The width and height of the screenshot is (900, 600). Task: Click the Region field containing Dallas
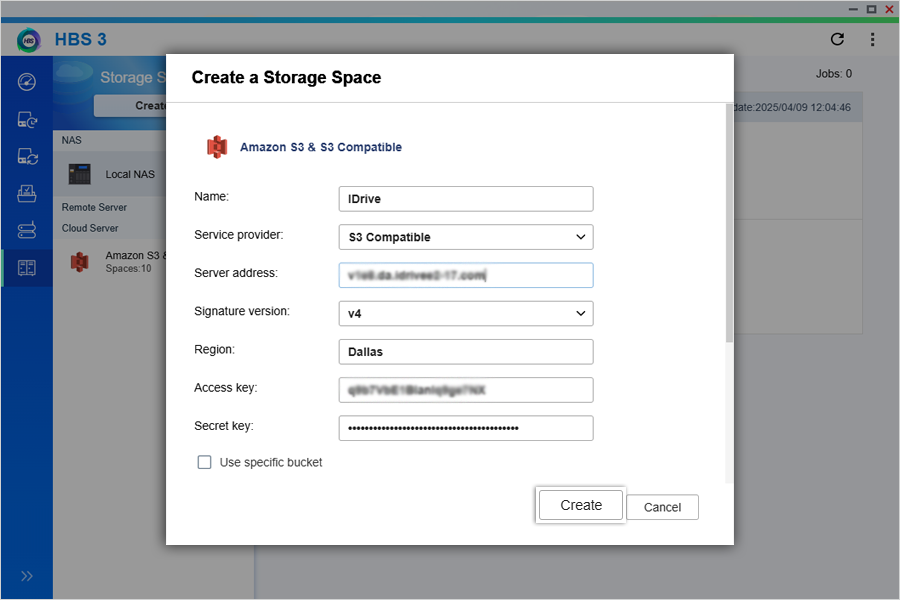coord(465,351)
